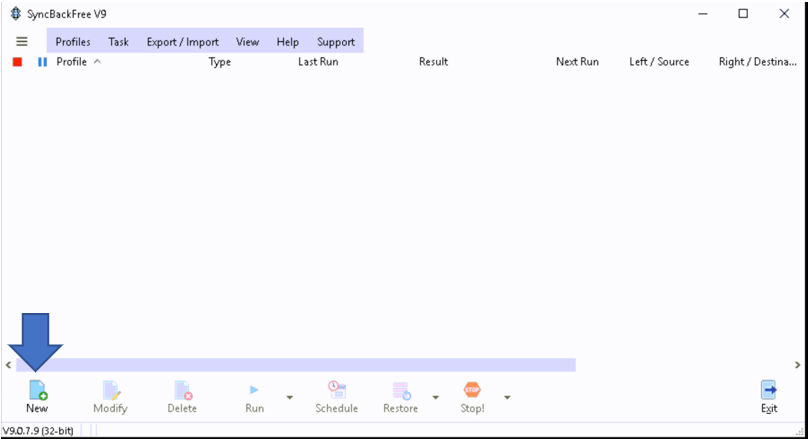This screenshot has height=440, width=808.
Task: Click the blue pause indicator in header
Action: (42, 62)
